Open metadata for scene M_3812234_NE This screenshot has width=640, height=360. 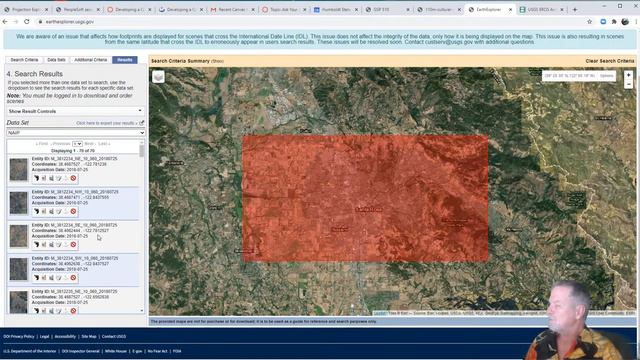click(x=58, y=178)
